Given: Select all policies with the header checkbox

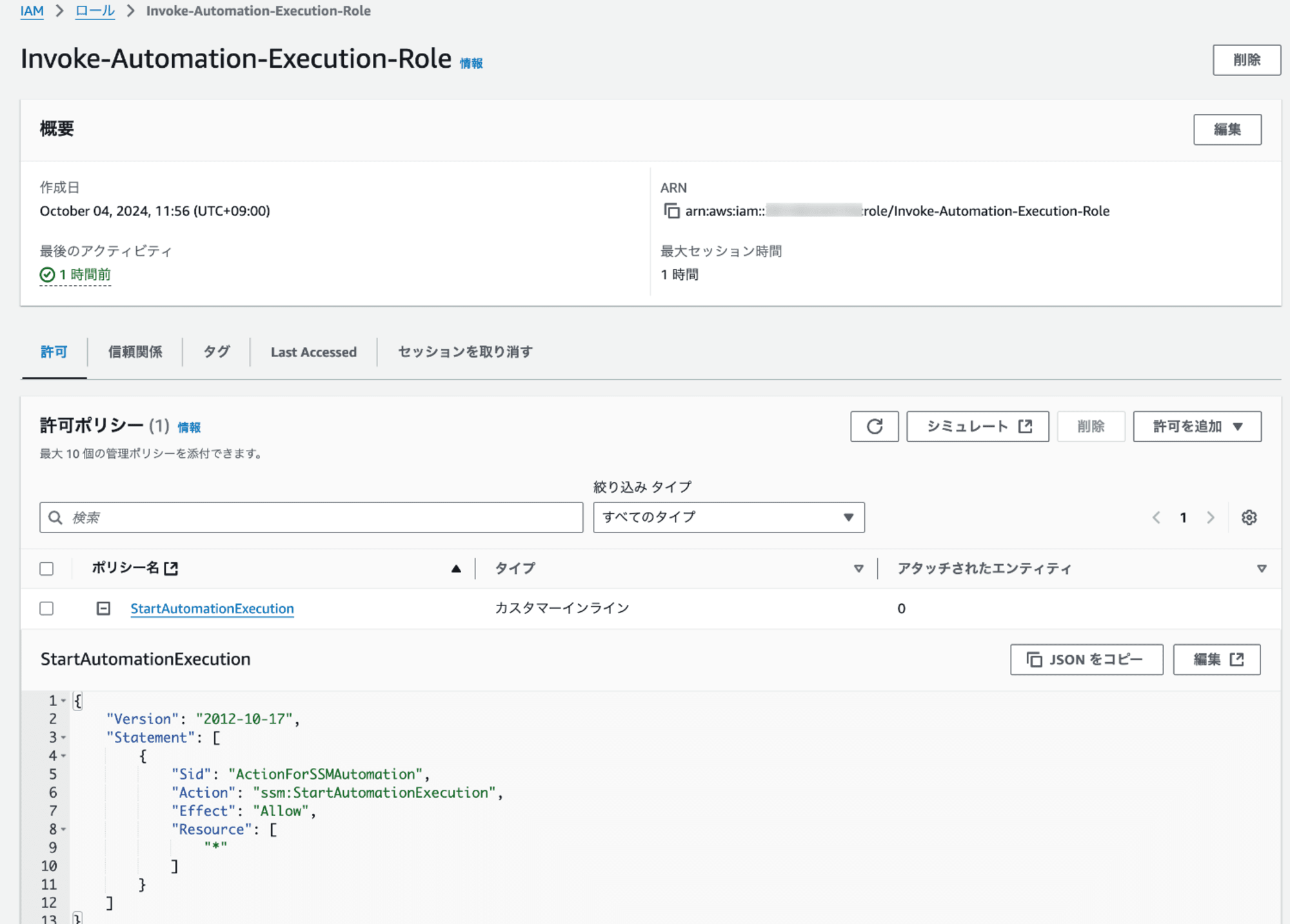Looking at the screenshot, I should coord(46,568).
